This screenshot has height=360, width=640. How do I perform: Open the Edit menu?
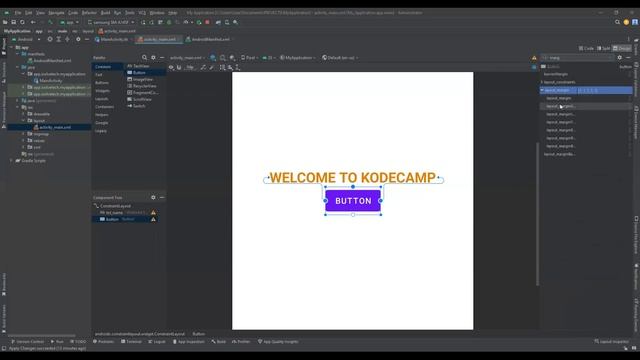tap(29, 13)
